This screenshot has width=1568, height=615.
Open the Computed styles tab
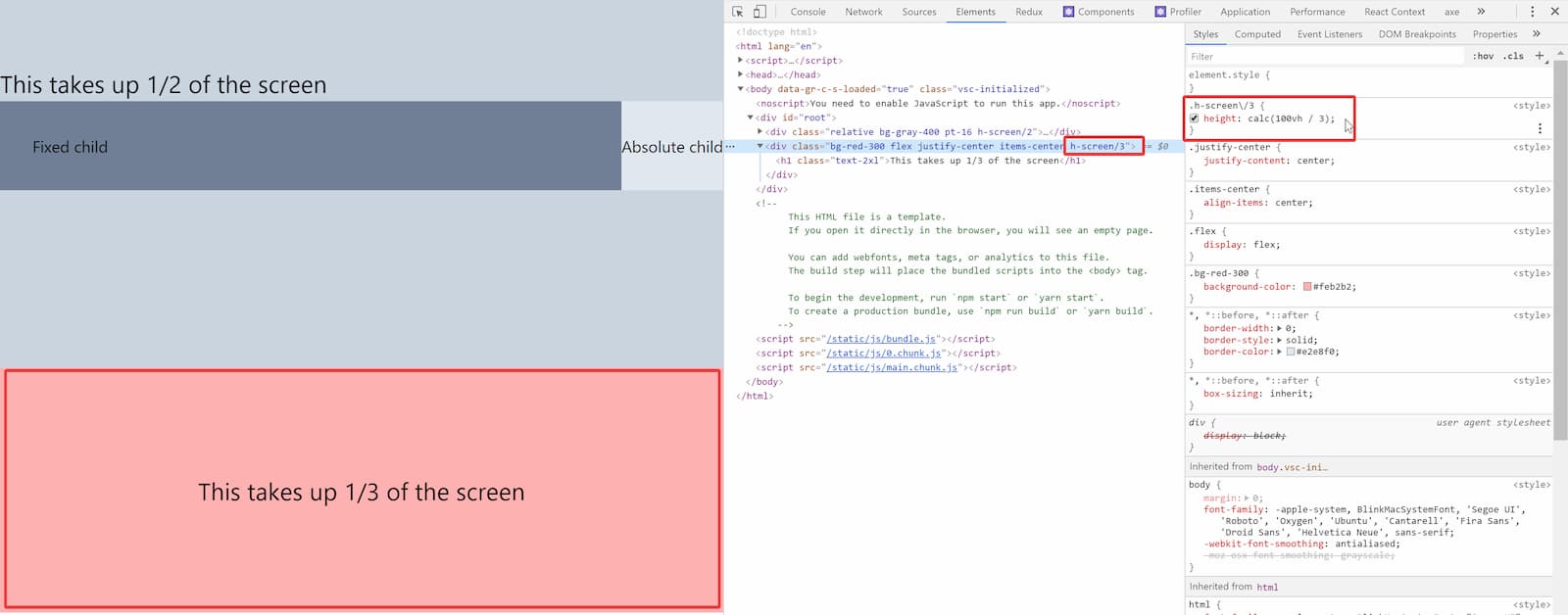tap(1257, 34)
